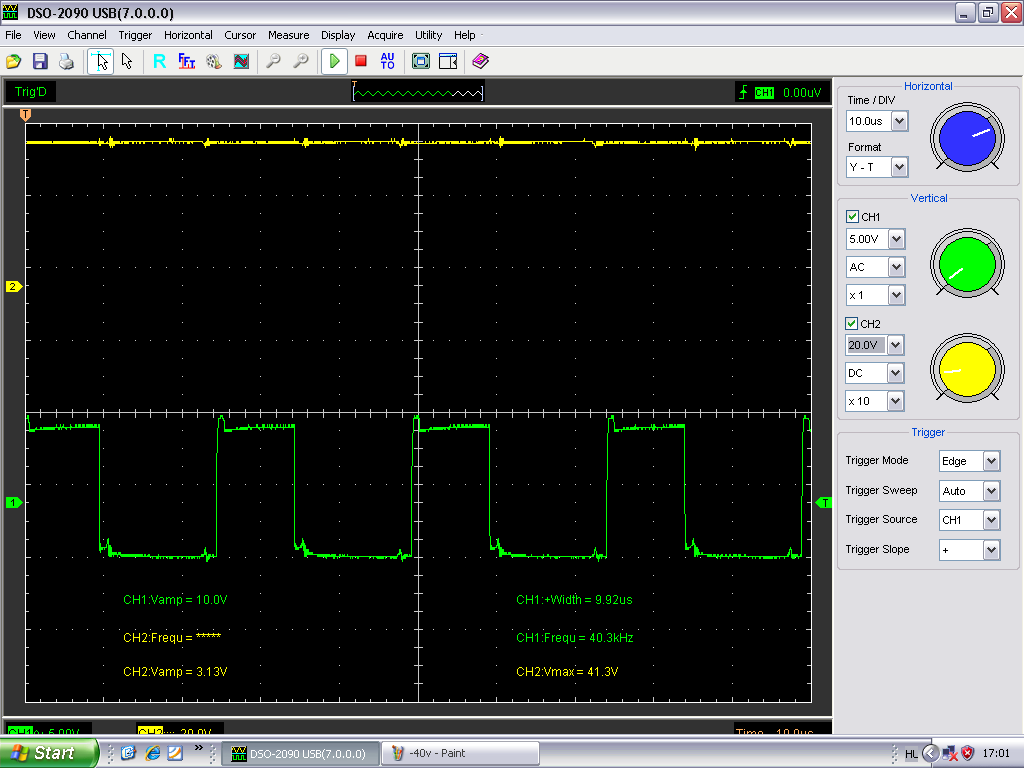Click the Windows Start button
This screenshot has width=1024, height=768.
48,753
